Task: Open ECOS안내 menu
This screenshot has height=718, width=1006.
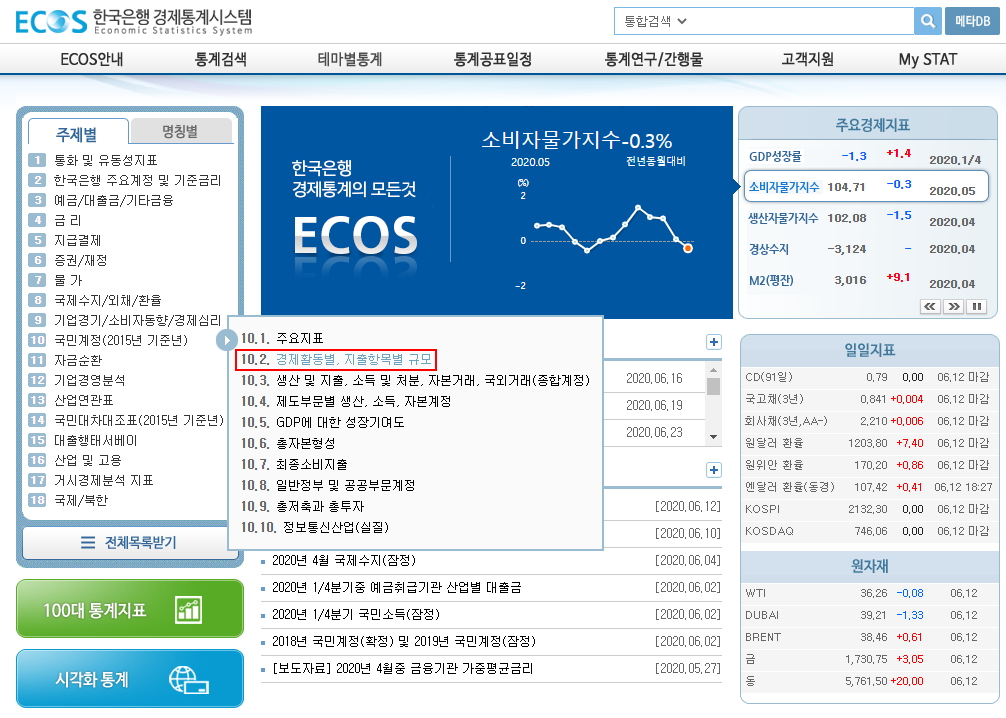Action: pos(92,60)
